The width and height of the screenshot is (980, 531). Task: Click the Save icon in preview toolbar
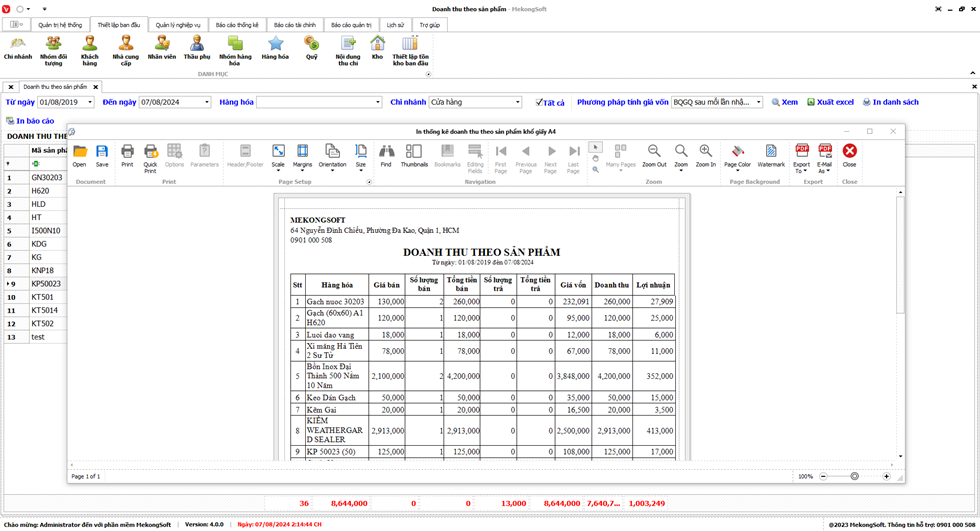[102, 154]
